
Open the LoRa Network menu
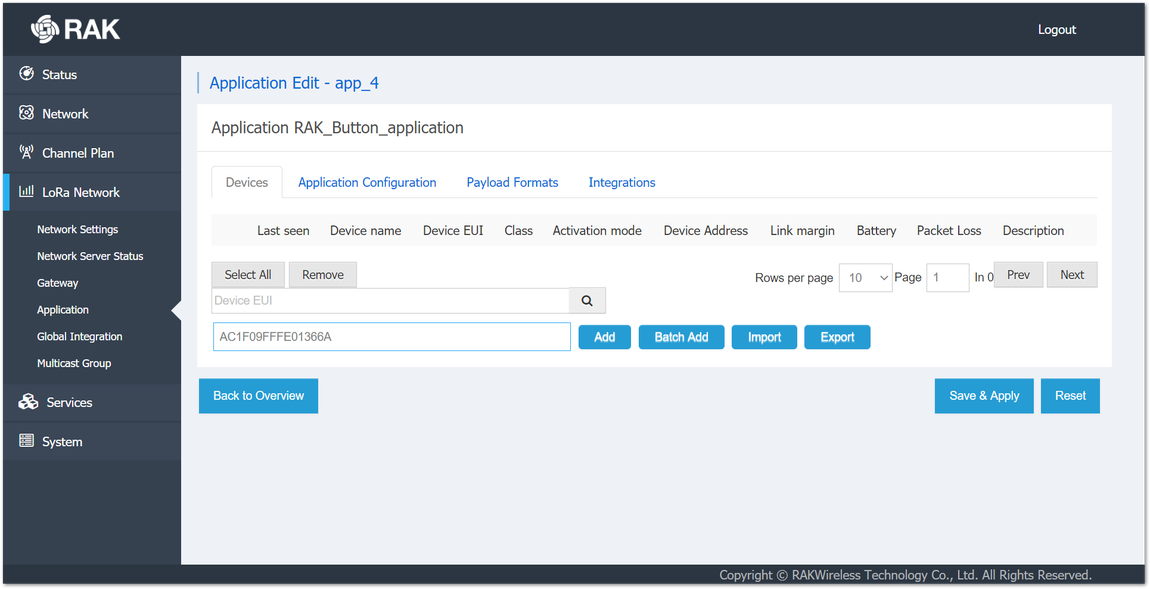pyautogui.click(x=92, y=192)
